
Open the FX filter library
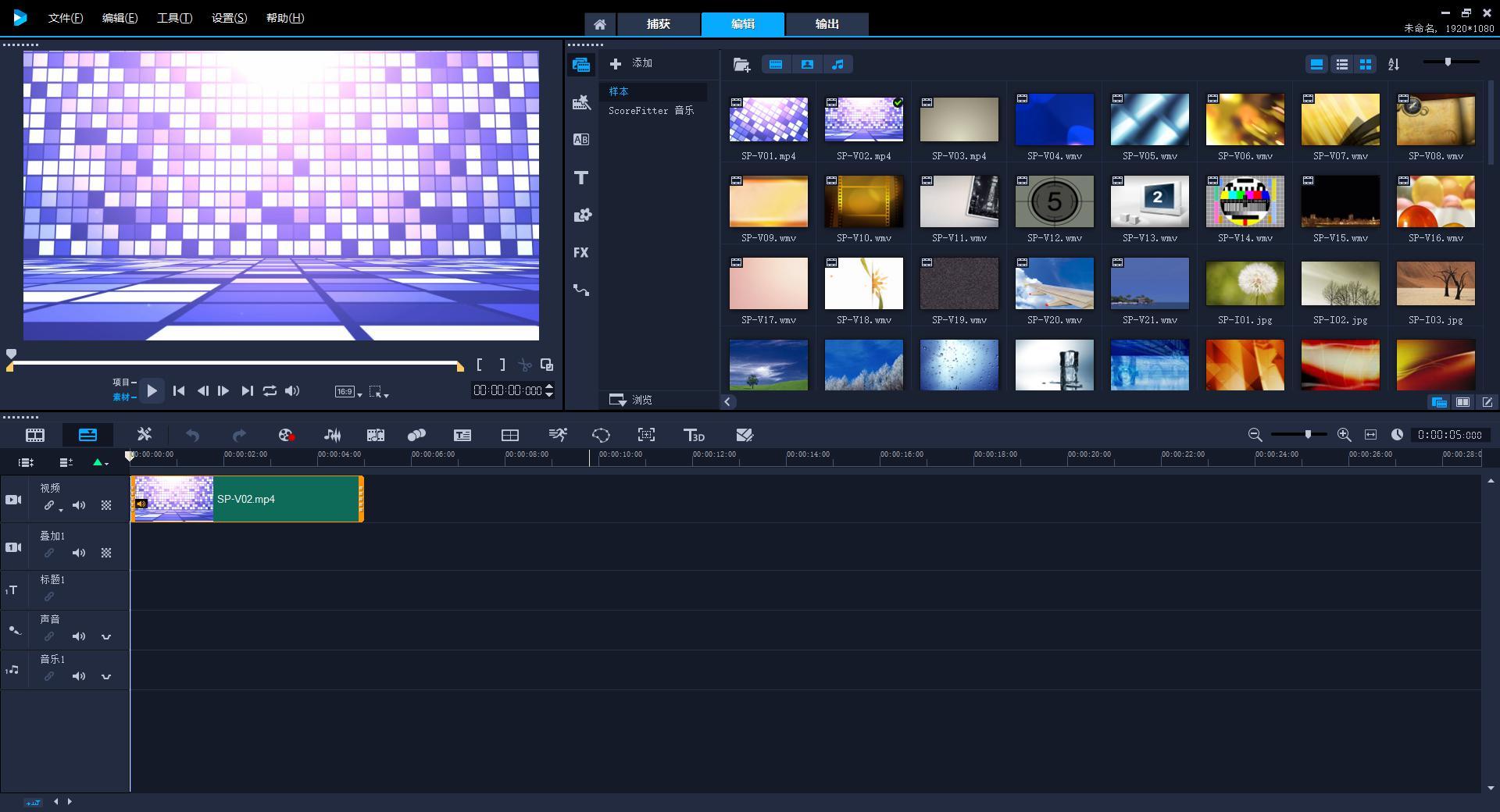pyautogui.click(x=580, y=252)
